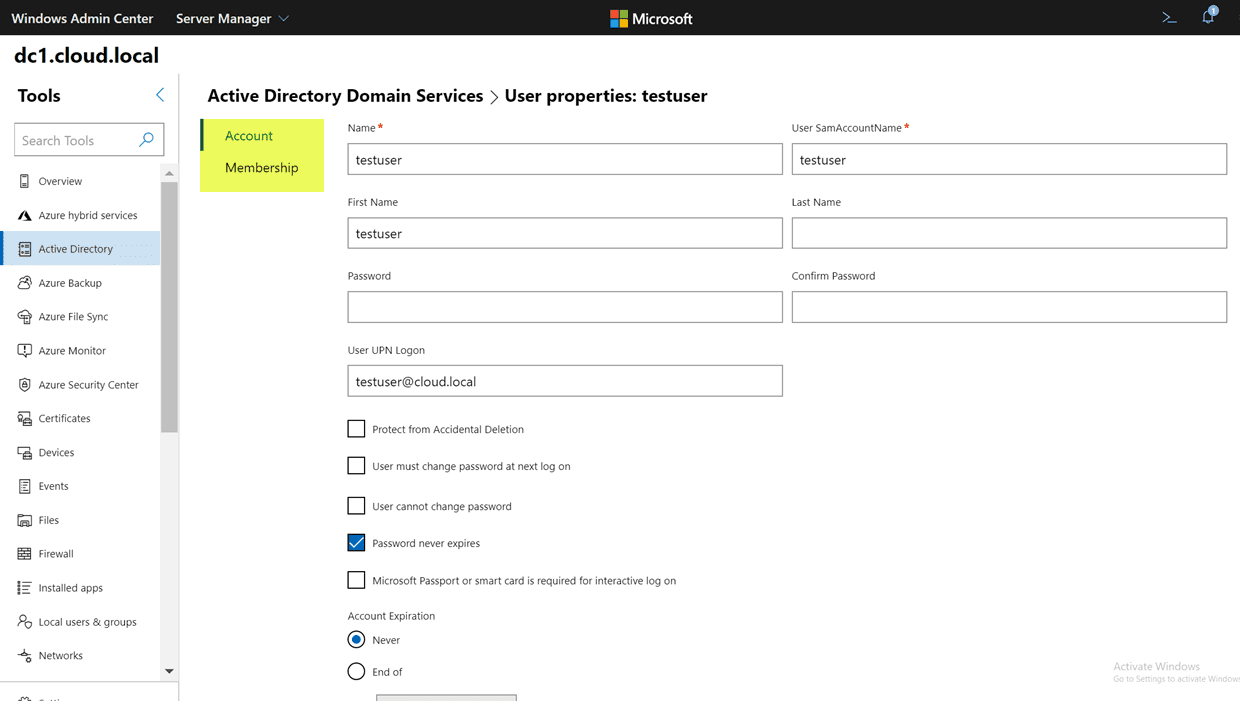Image resolution: width=1240 pixels, height=701 pixels.
Task: Click the Certificates icon in sidebar
Action: 25,418
